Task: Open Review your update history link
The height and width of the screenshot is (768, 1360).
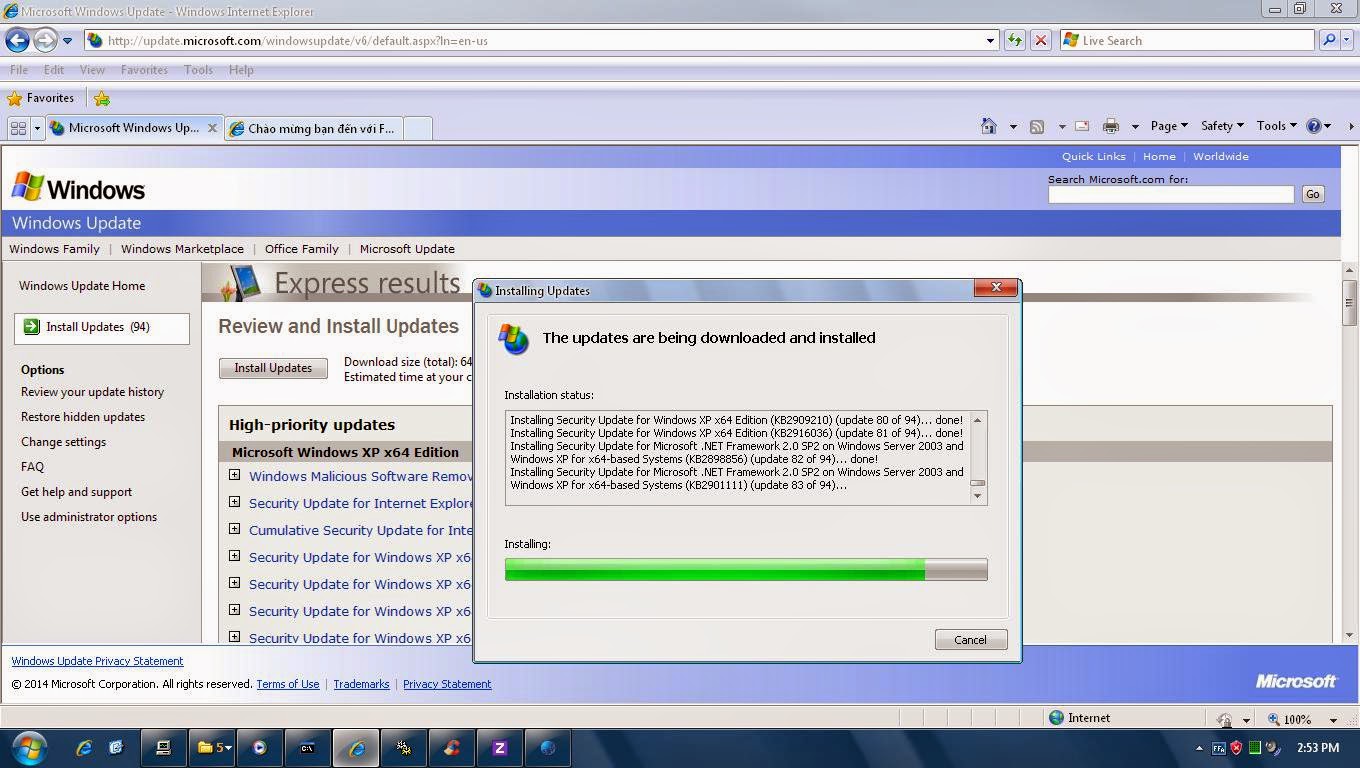Action: pyautogui.click(x=92, y=392)
